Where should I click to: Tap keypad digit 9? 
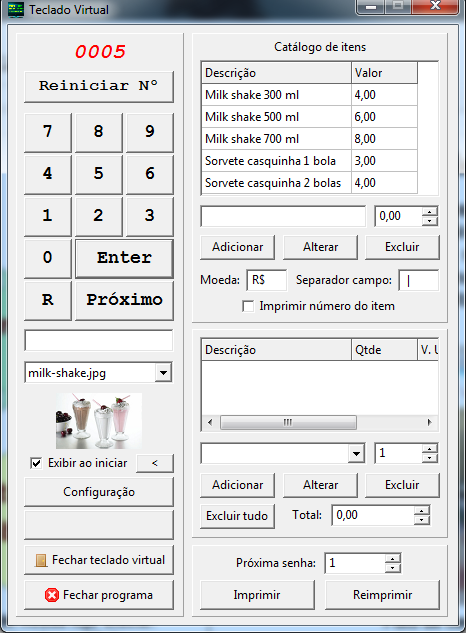click(150, 132)
